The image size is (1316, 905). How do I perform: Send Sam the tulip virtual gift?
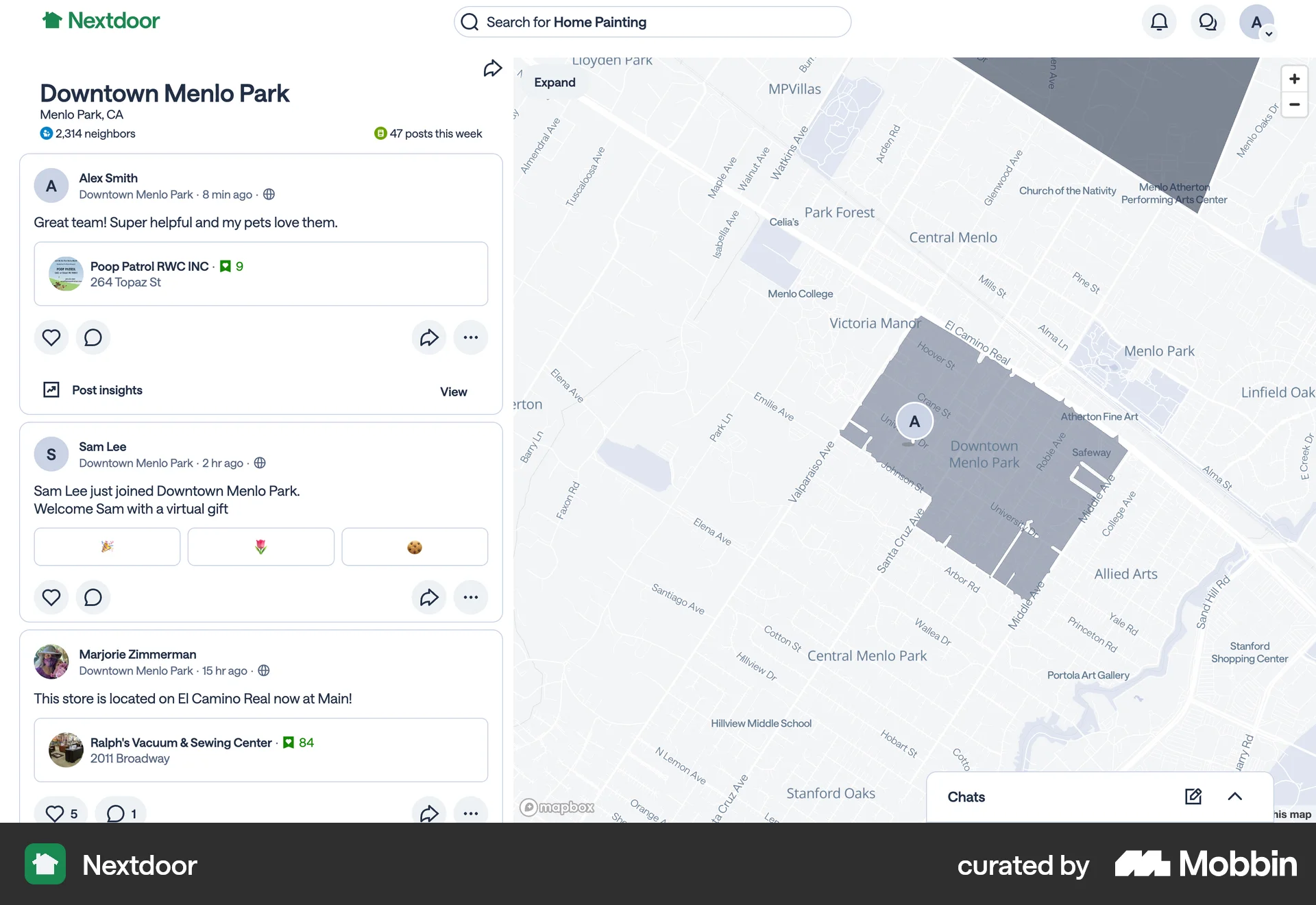click(260, 546)
